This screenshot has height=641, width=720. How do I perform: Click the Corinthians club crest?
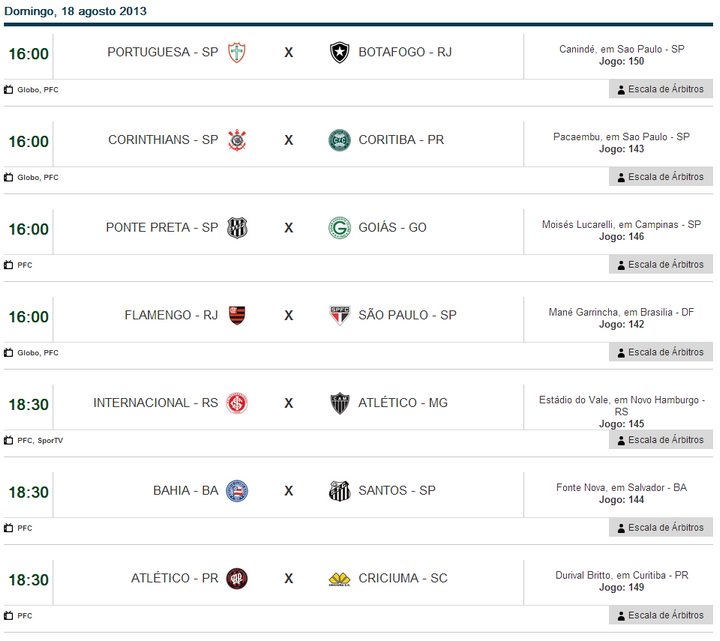point(237,140)
